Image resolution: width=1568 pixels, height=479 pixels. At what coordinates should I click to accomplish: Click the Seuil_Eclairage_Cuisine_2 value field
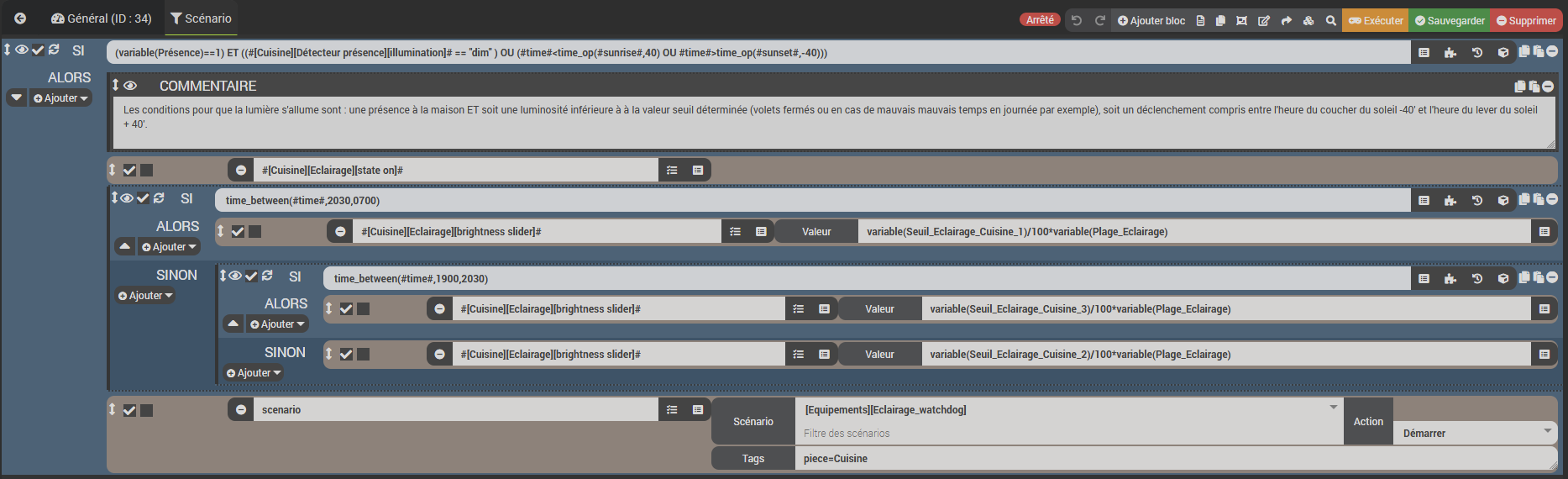click(x=1226, y=354)
